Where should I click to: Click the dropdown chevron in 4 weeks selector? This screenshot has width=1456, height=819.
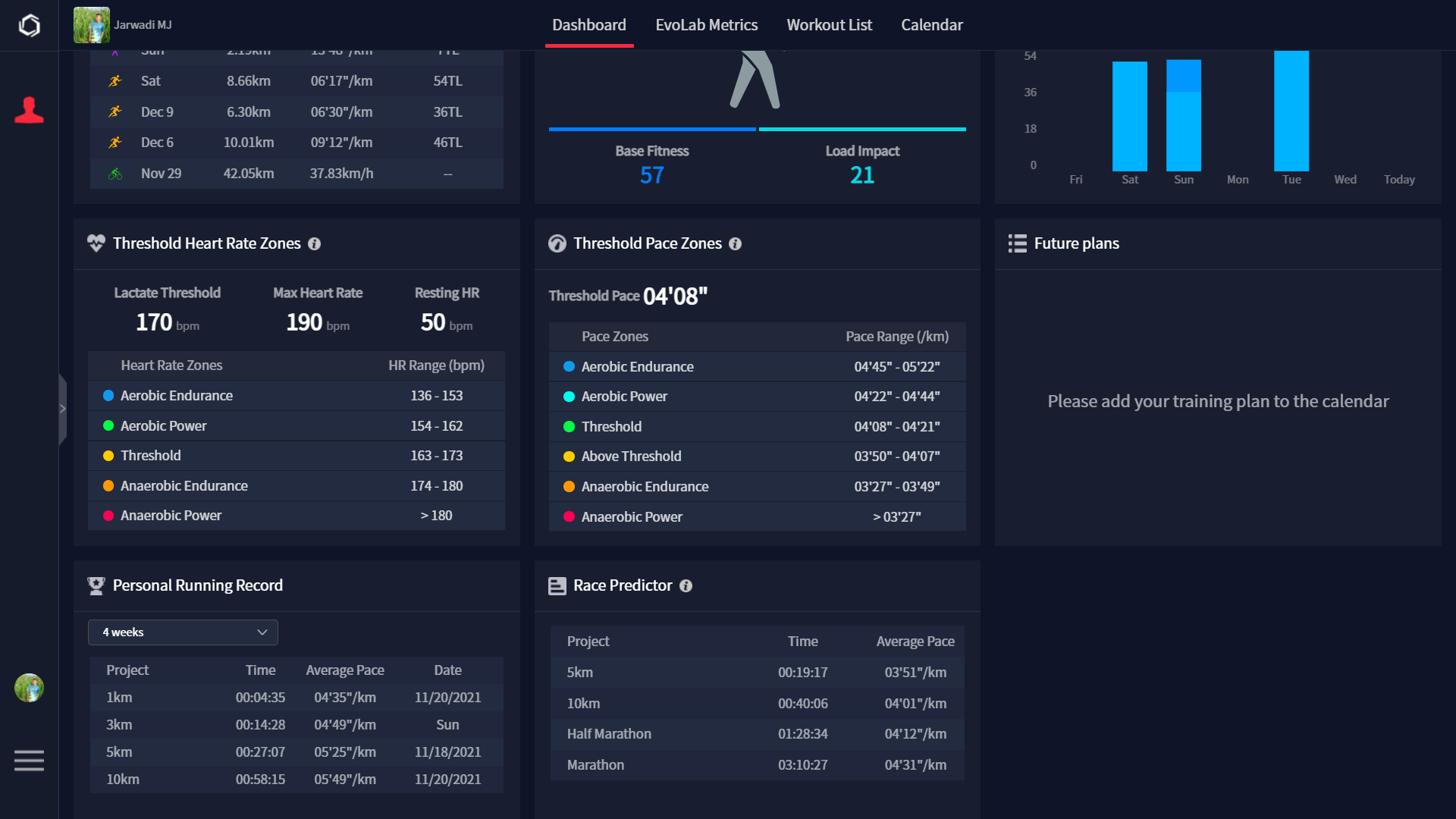click(262, 632)
